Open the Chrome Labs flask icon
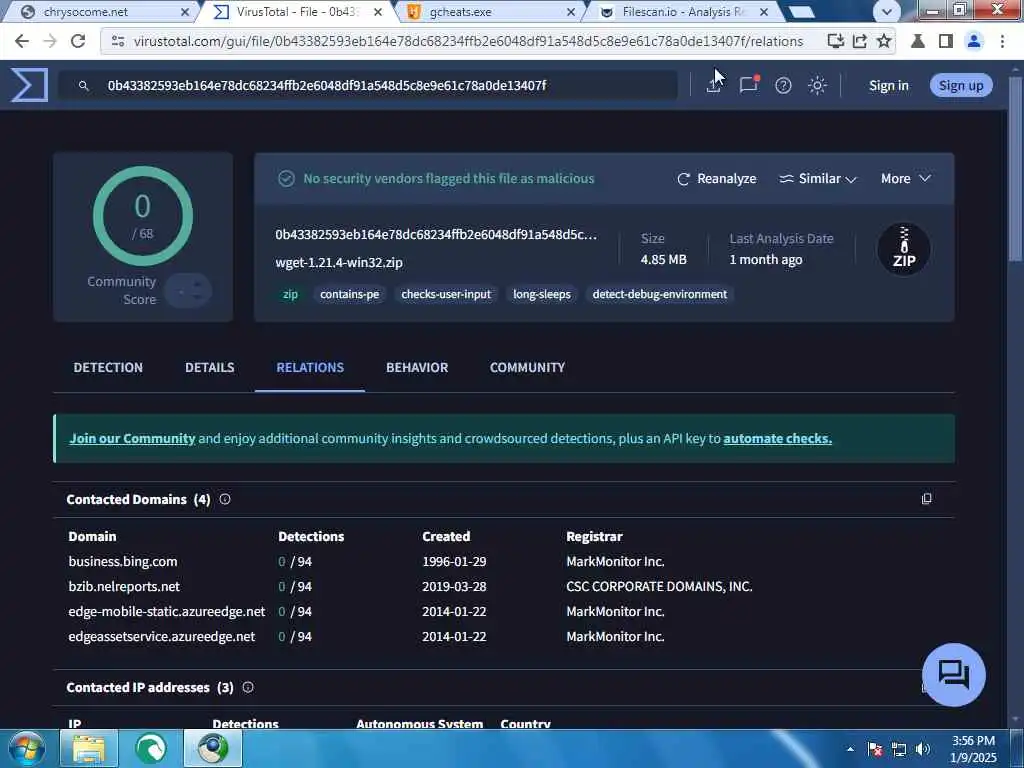This screenshot has width=1024, height=768. pyautogui.click(x=918, y=41)
